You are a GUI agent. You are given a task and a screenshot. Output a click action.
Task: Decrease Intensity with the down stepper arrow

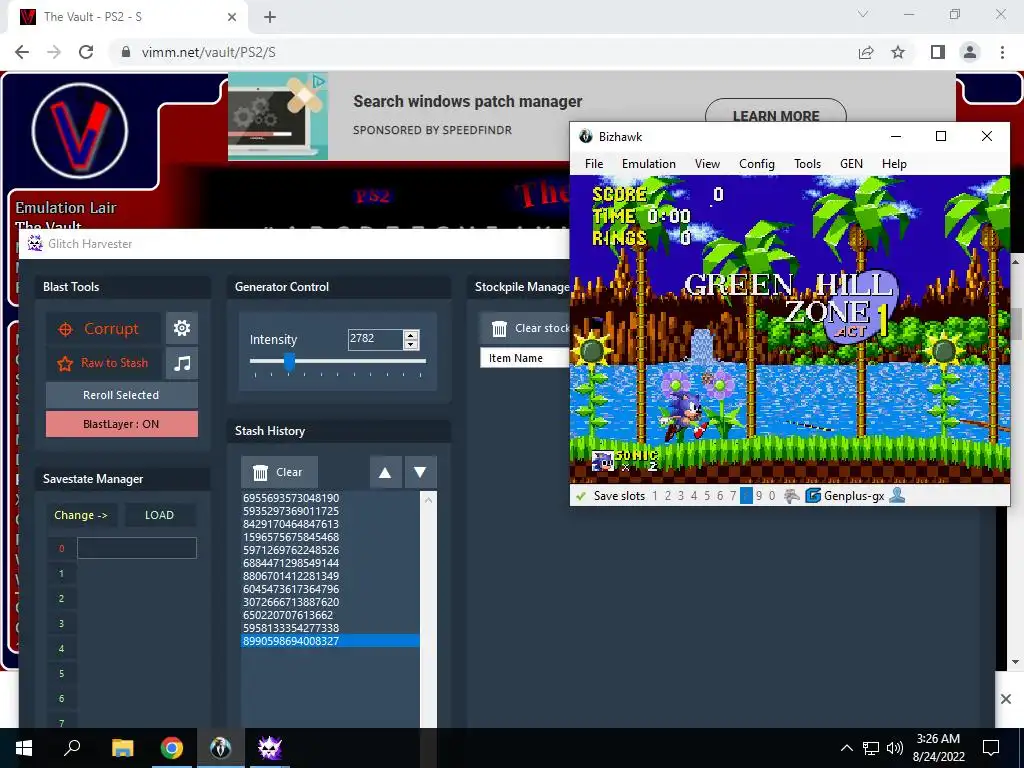coord(411,344)
